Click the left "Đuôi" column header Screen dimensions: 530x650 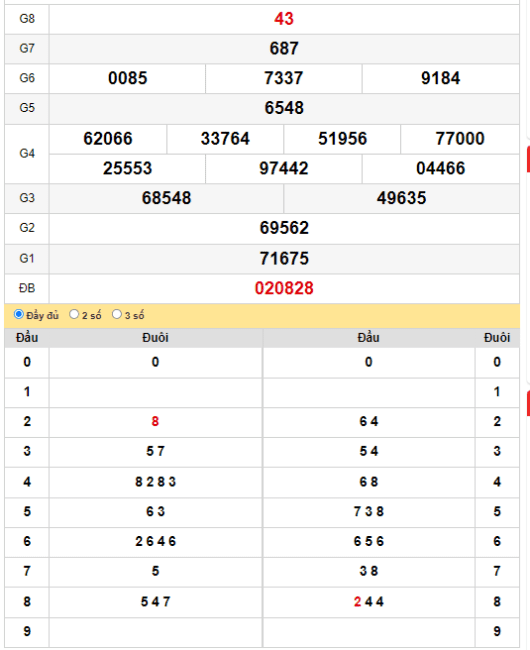(x=155, y=338)
